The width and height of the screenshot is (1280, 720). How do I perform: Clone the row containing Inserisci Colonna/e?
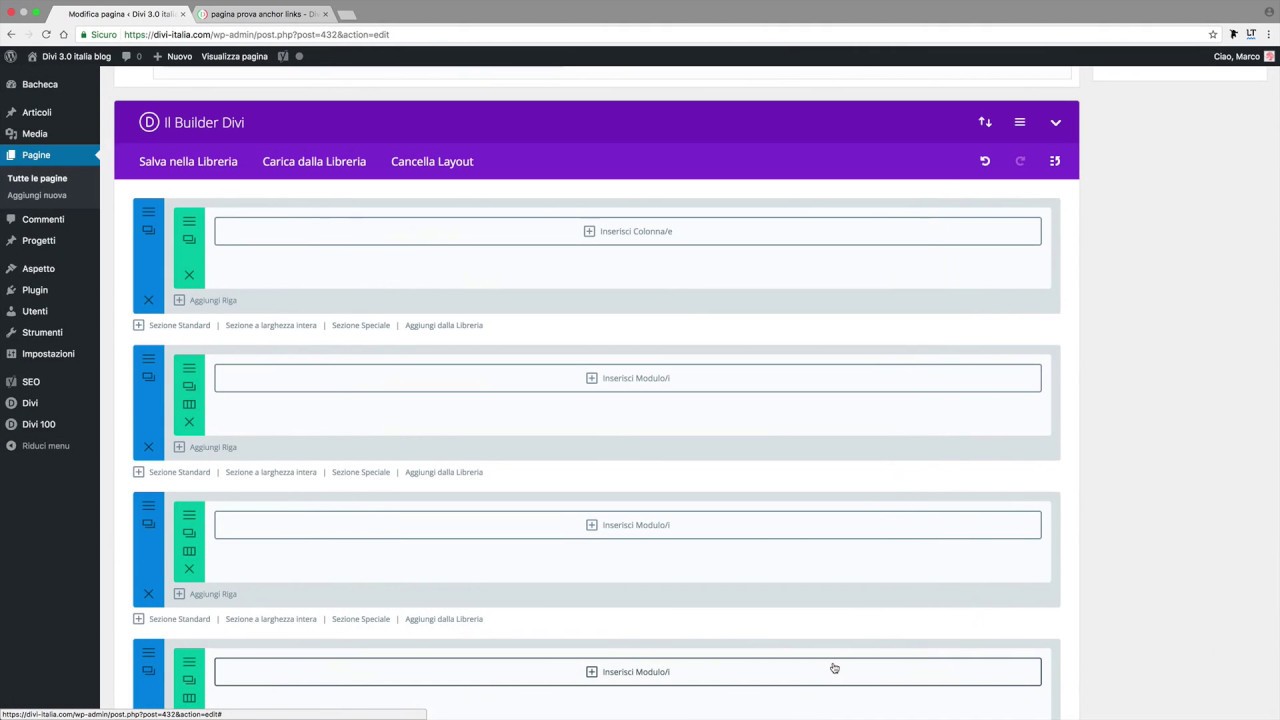189,239
